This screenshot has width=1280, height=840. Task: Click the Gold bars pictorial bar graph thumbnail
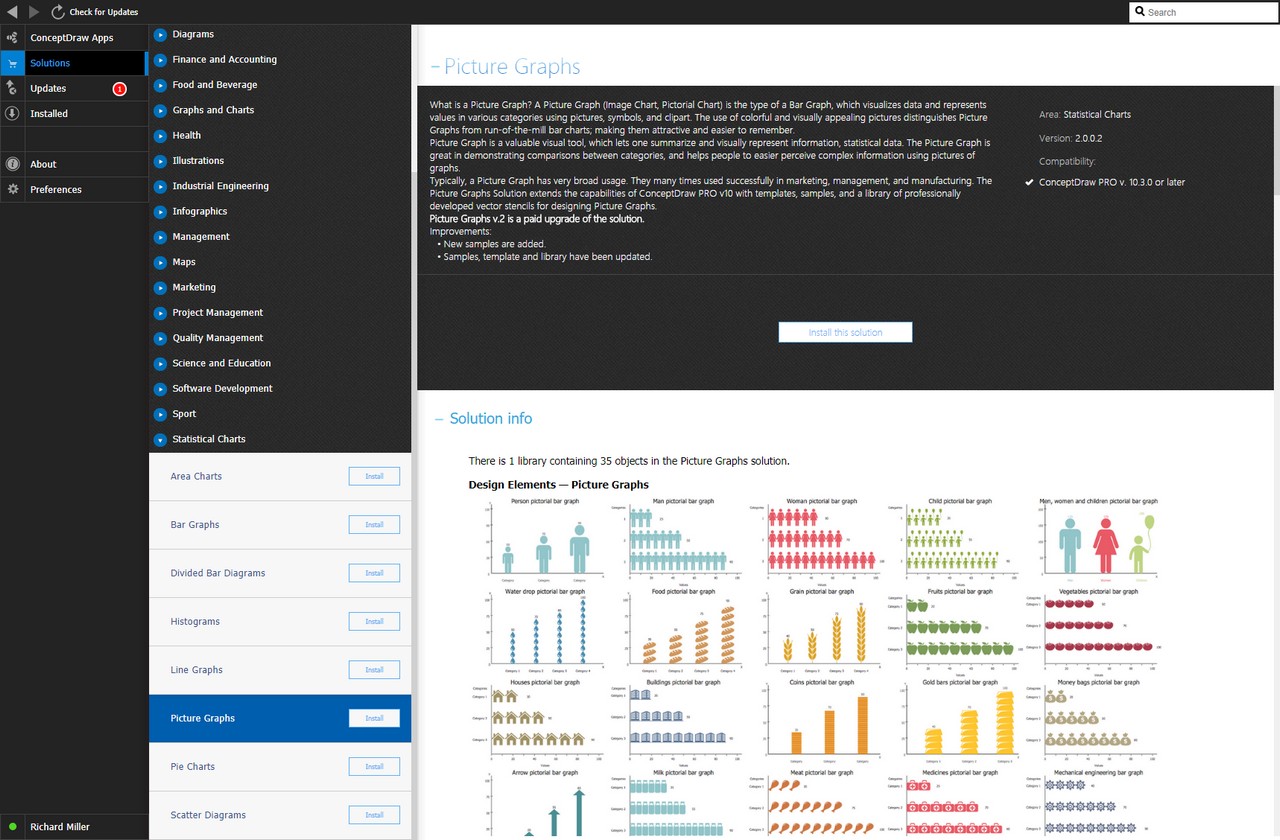click(960, 720)
